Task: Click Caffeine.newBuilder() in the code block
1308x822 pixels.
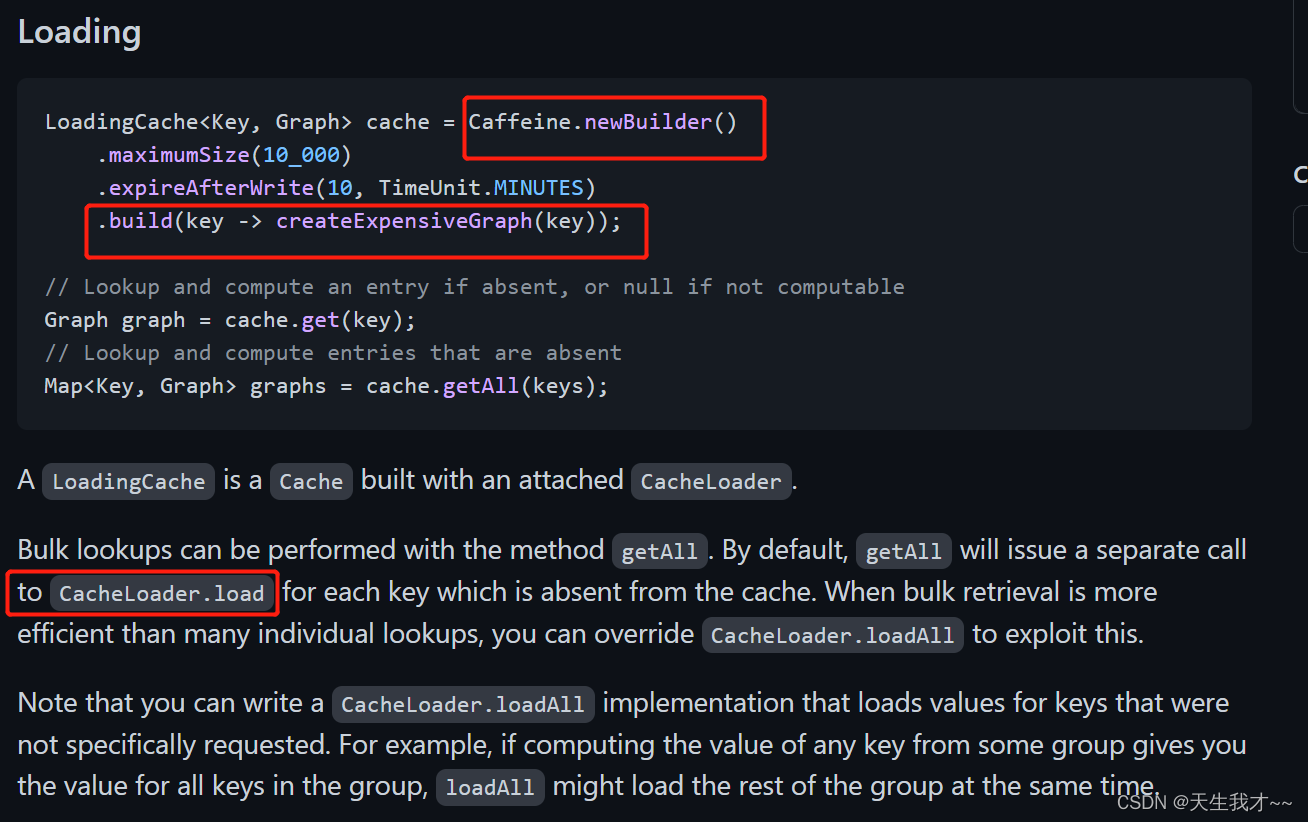Action: (x=602, y=122)
